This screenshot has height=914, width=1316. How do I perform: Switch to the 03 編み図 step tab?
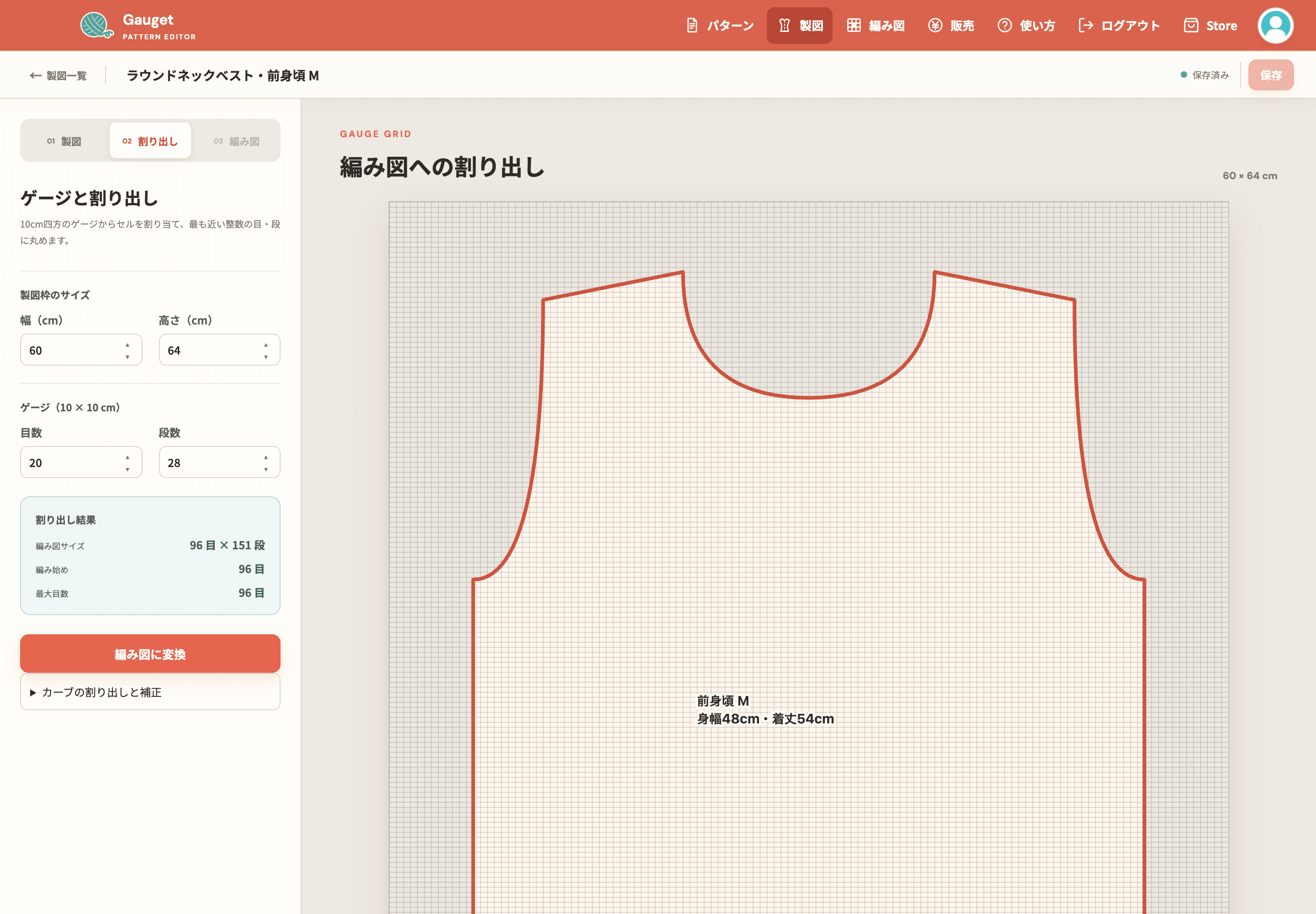237,141
